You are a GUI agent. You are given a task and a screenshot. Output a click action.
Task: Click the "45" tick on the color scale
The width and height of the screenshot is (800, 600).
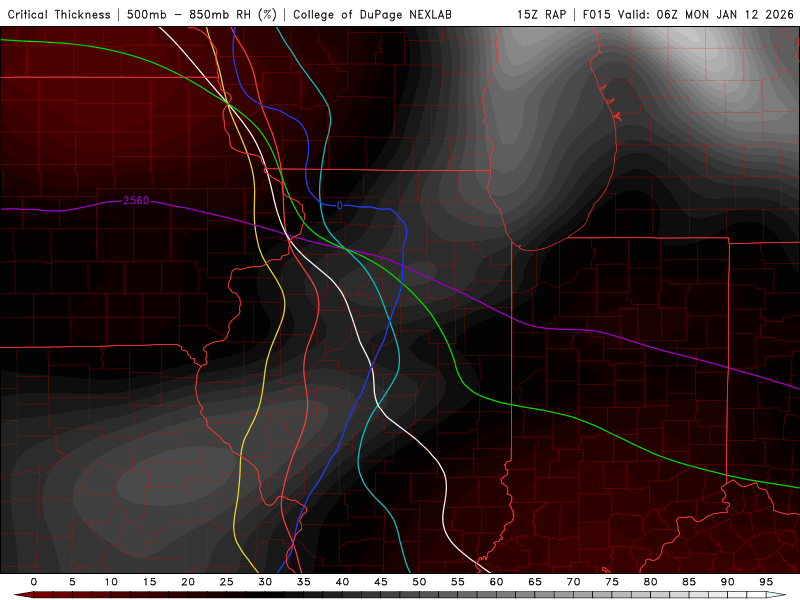[381, 582]
